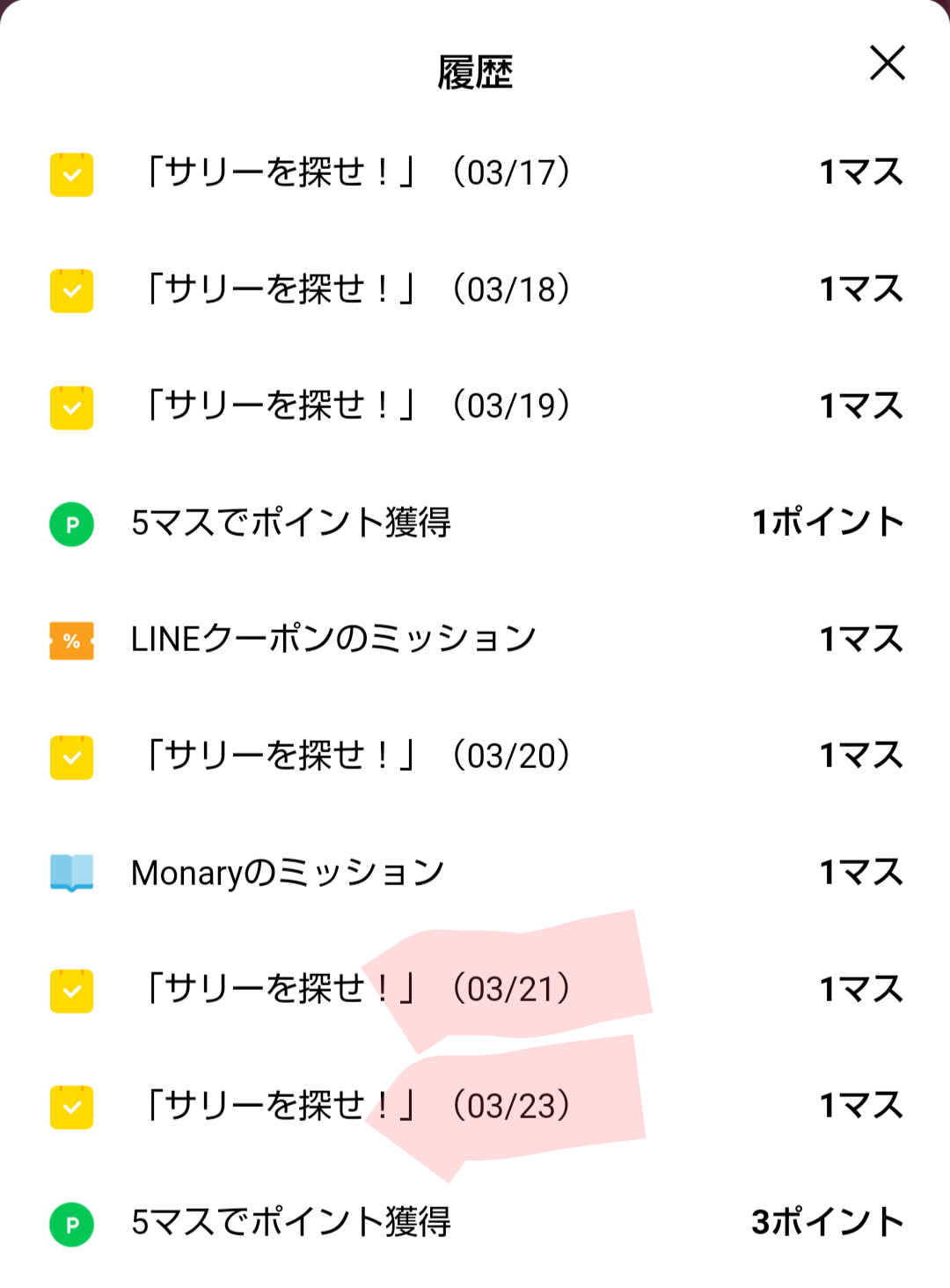This screenshot has height=1288, width=950.
Task: Close the 履歴 history dialog
Action: (x=887, y=63)
